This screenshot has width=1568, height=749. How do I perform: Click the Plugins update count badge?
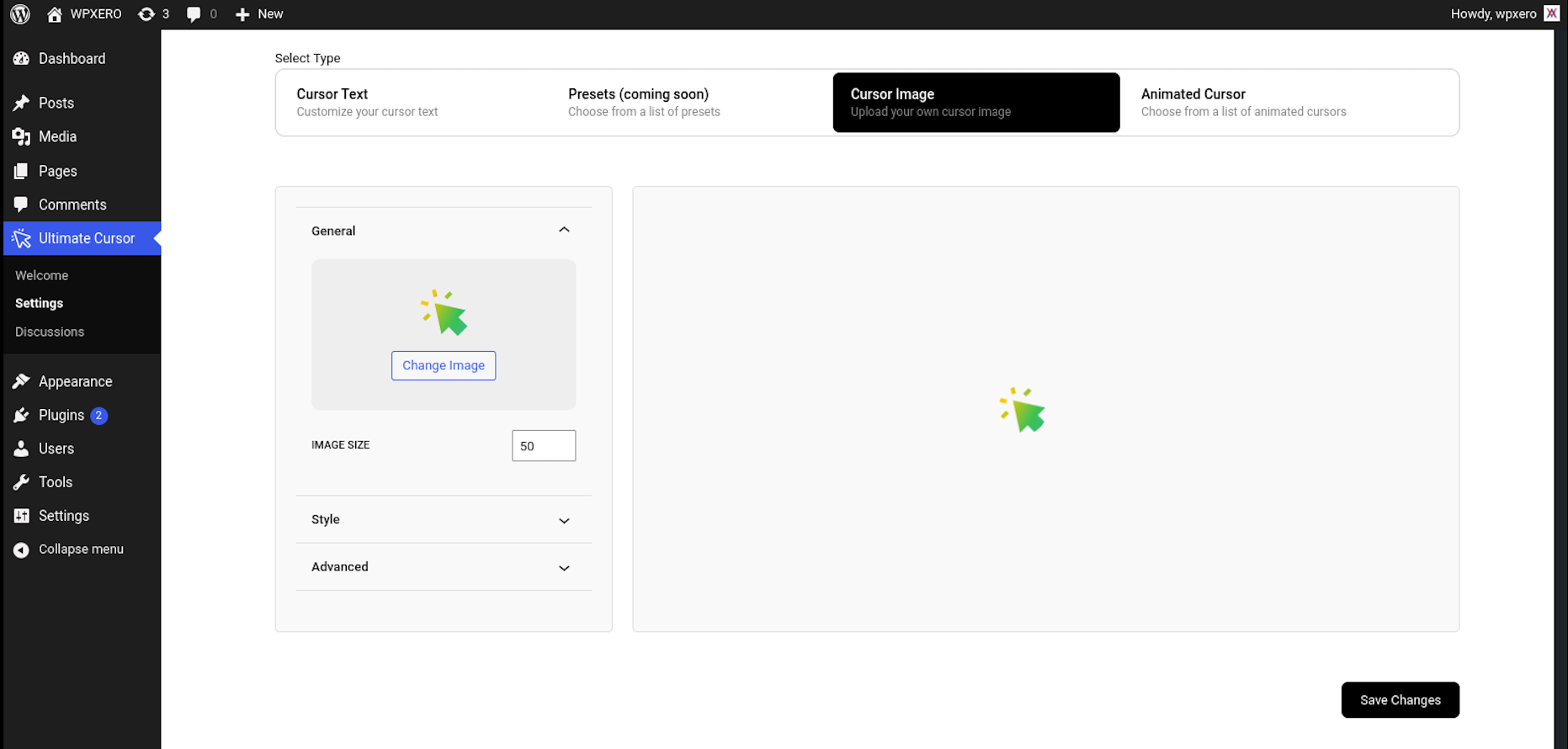[98, 416]
